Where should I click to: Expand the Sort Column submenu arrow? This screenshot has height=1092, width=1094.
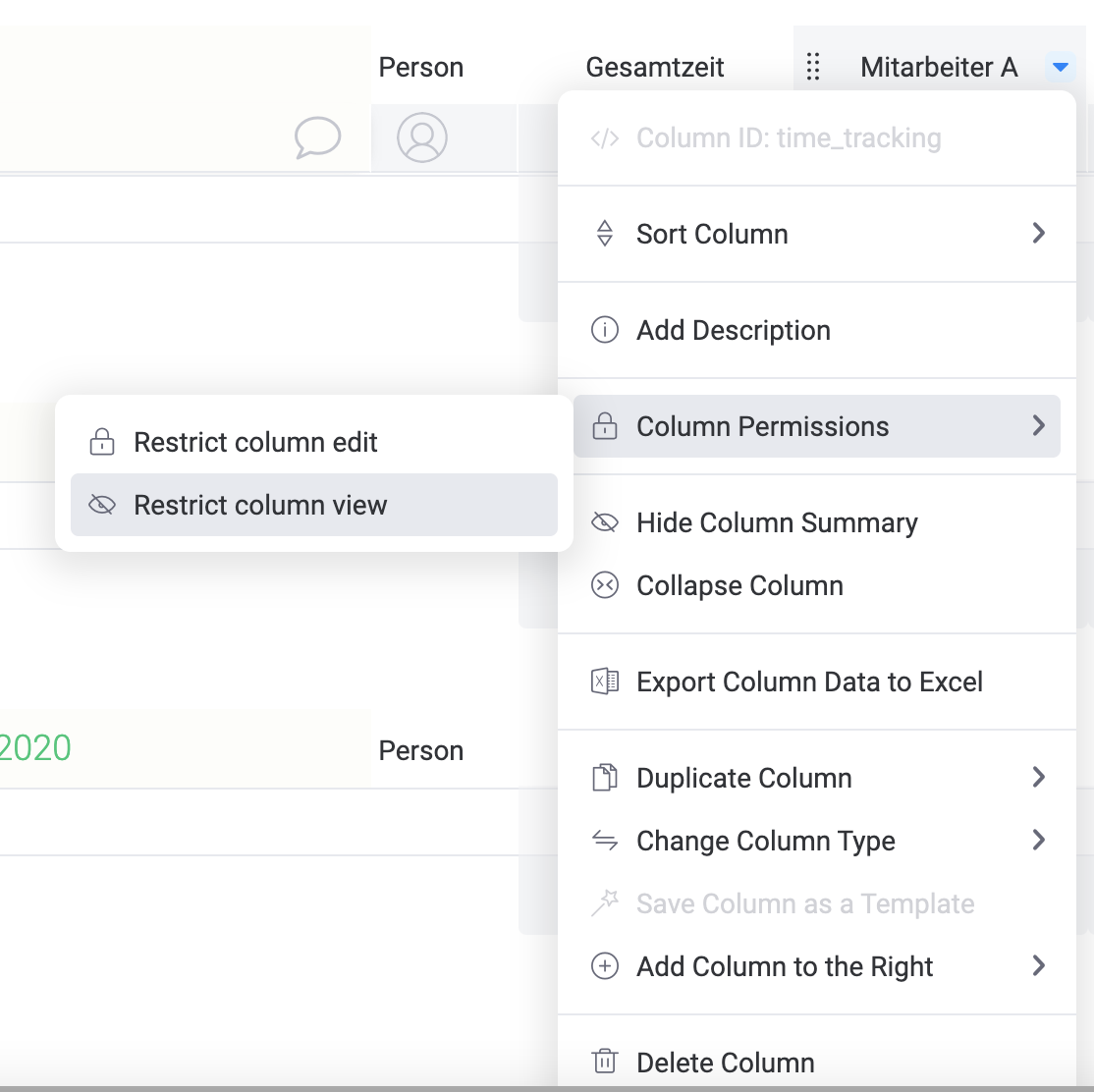click(1038, 234)
